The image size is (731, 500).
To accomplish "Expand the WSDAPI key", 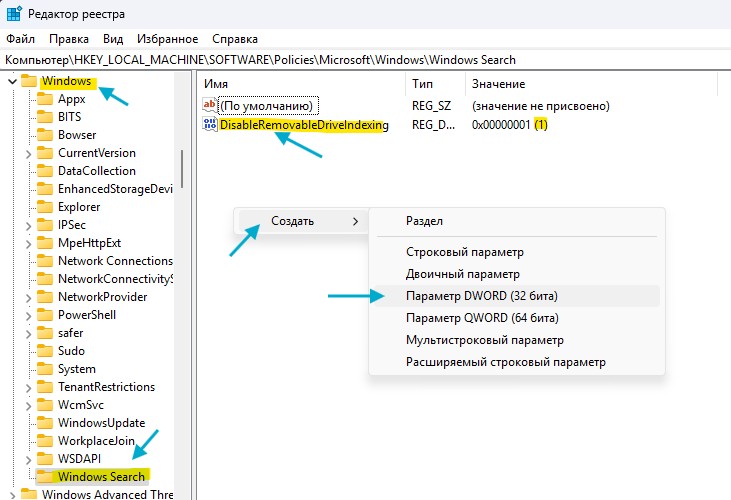I will (x=28, y=459).
